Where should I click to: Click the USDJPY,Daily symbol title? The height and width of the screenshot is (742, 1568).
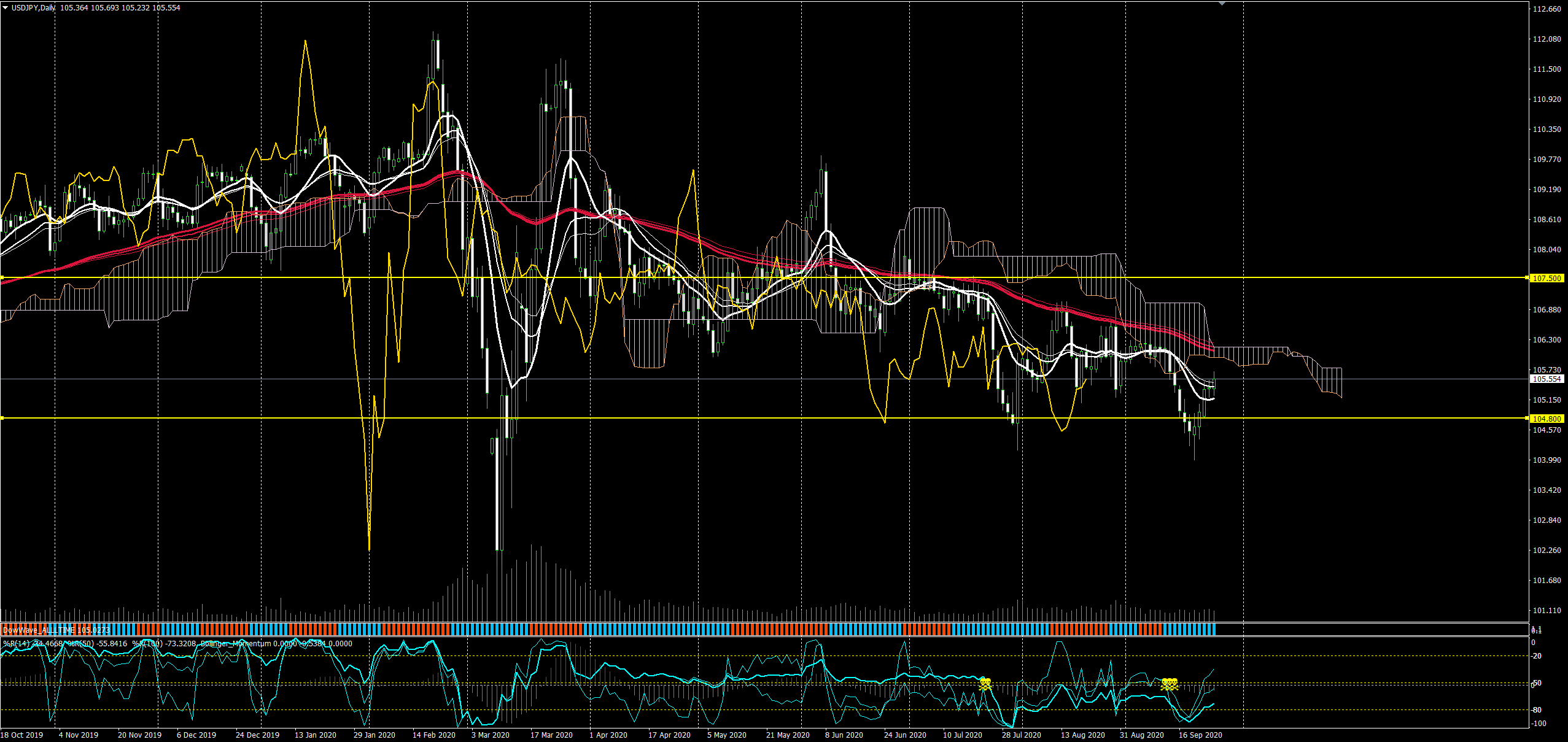[x=33, y=8]
